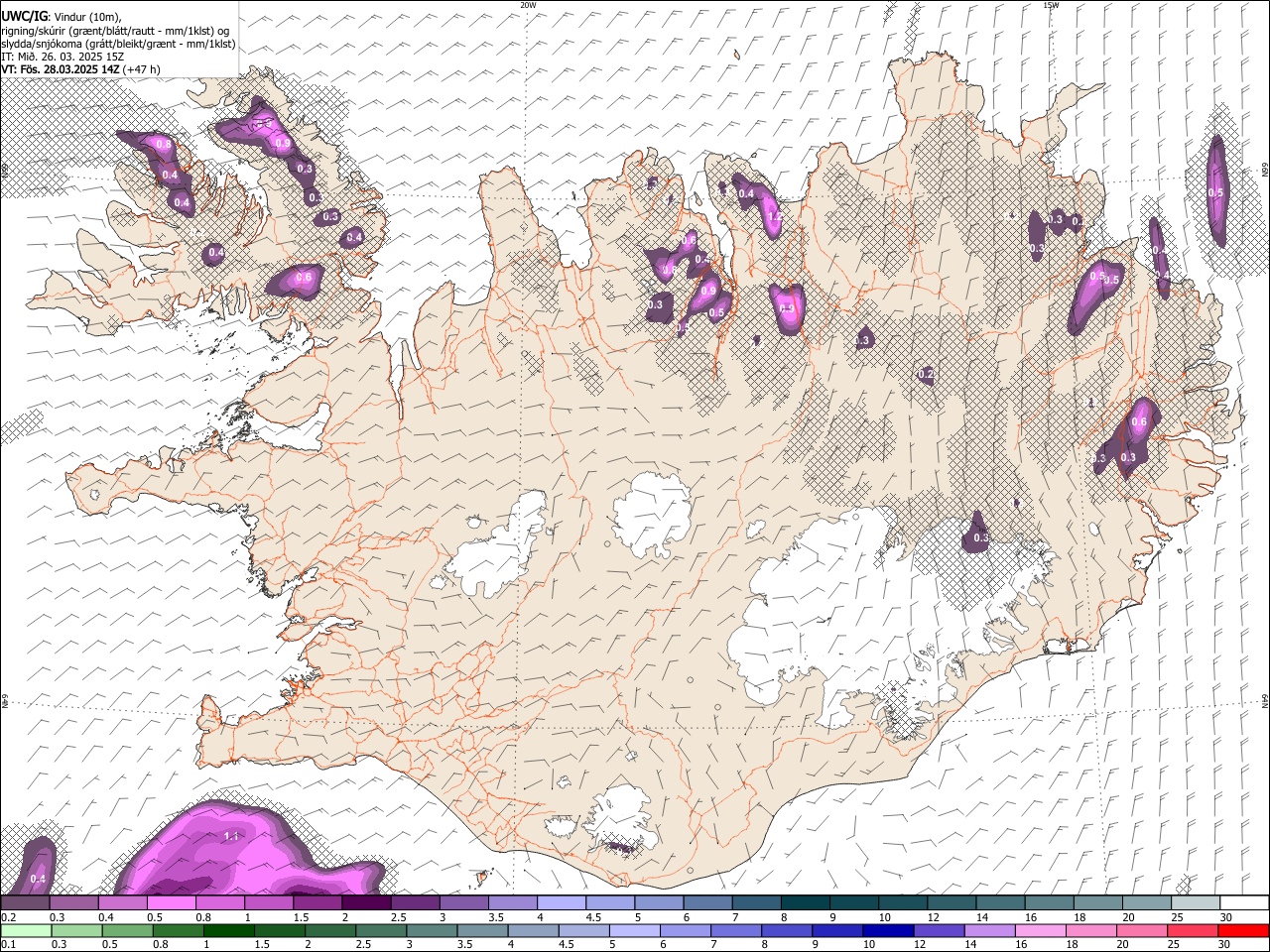Pick the magenta swatch labeled 1 in upper legend

click(x=268, y=902)
